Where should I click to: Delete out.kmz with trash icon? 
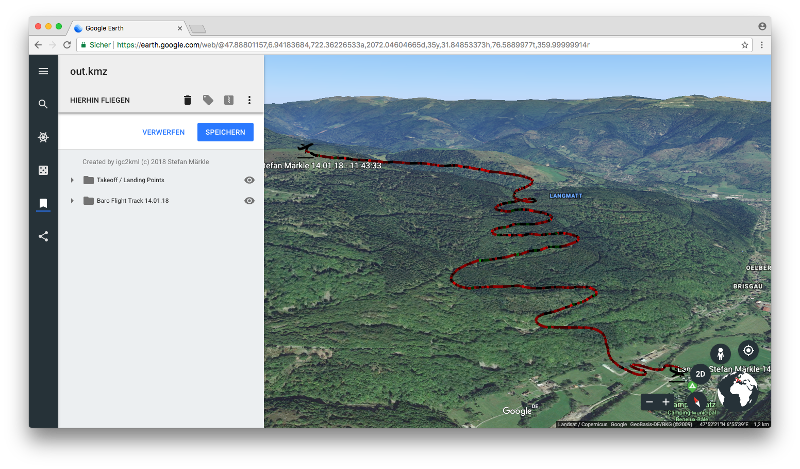point(187,100)
